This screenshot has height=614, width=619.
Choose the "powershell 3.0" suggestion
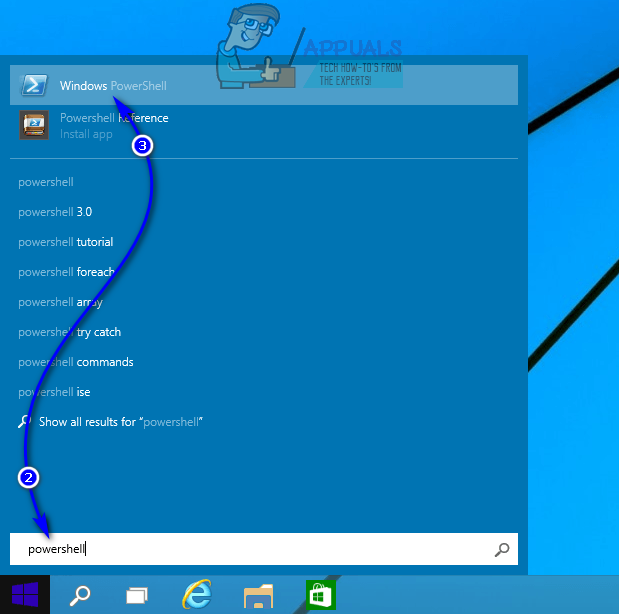pyautogui.click(x=54, y=212)
